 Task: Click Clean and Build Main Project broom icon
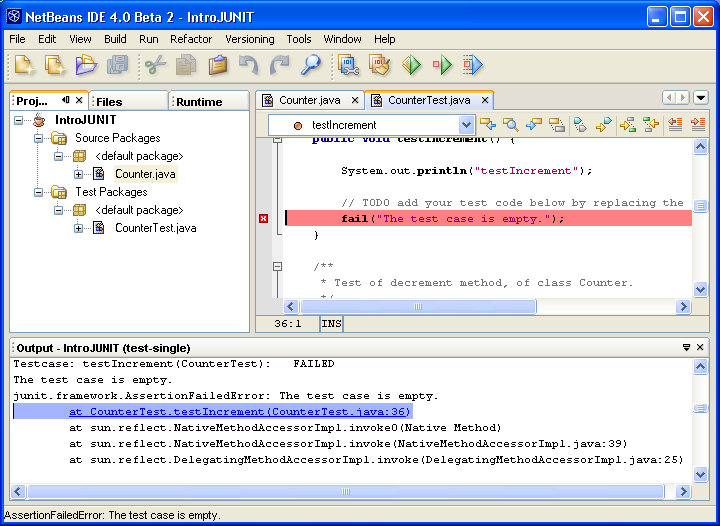[x=379, y=64]
